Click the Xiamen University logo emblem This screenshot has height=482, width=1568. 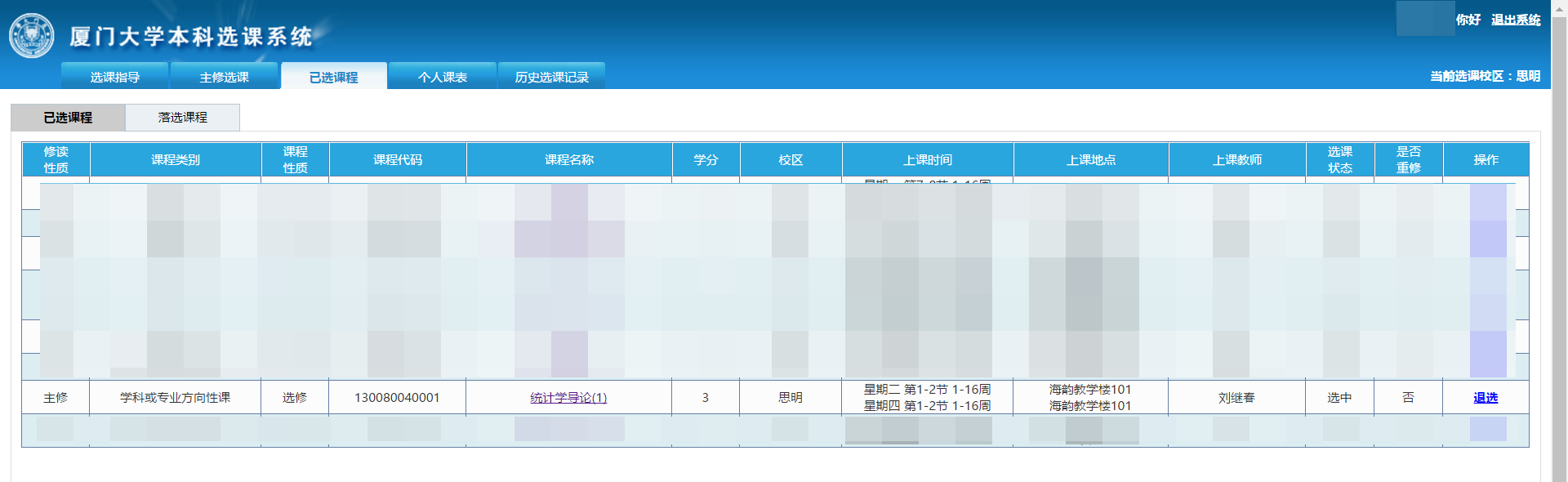coord(32,35)
